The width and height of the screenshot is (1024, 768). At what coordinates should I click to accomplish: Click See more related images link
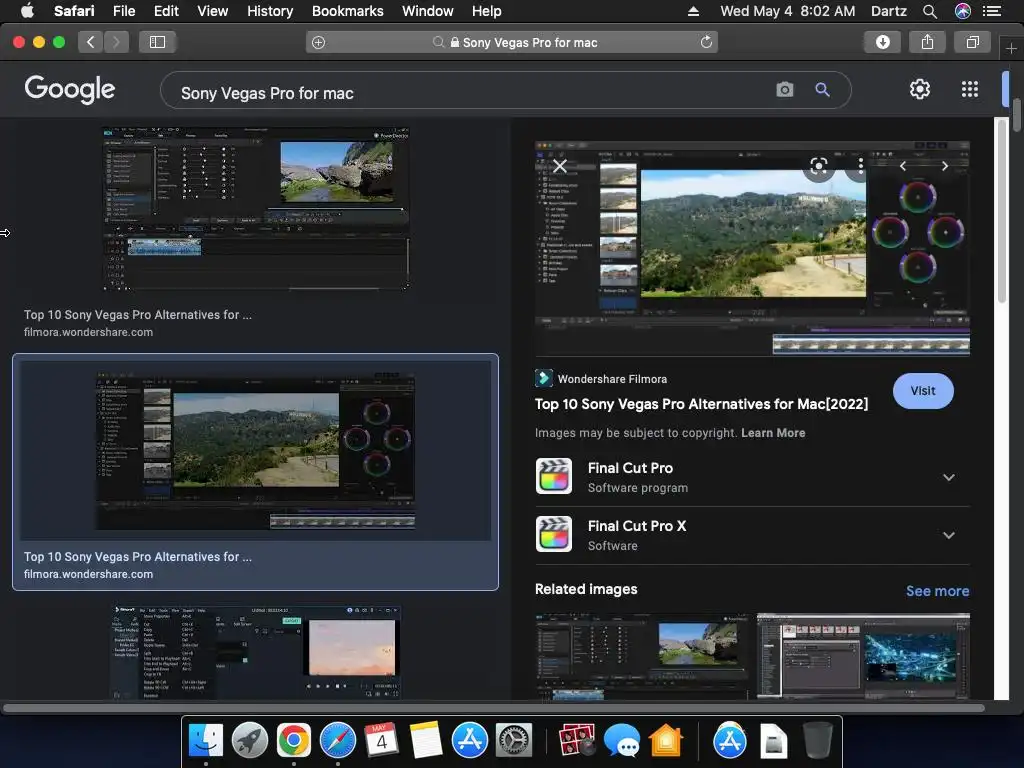click(937, 591)
